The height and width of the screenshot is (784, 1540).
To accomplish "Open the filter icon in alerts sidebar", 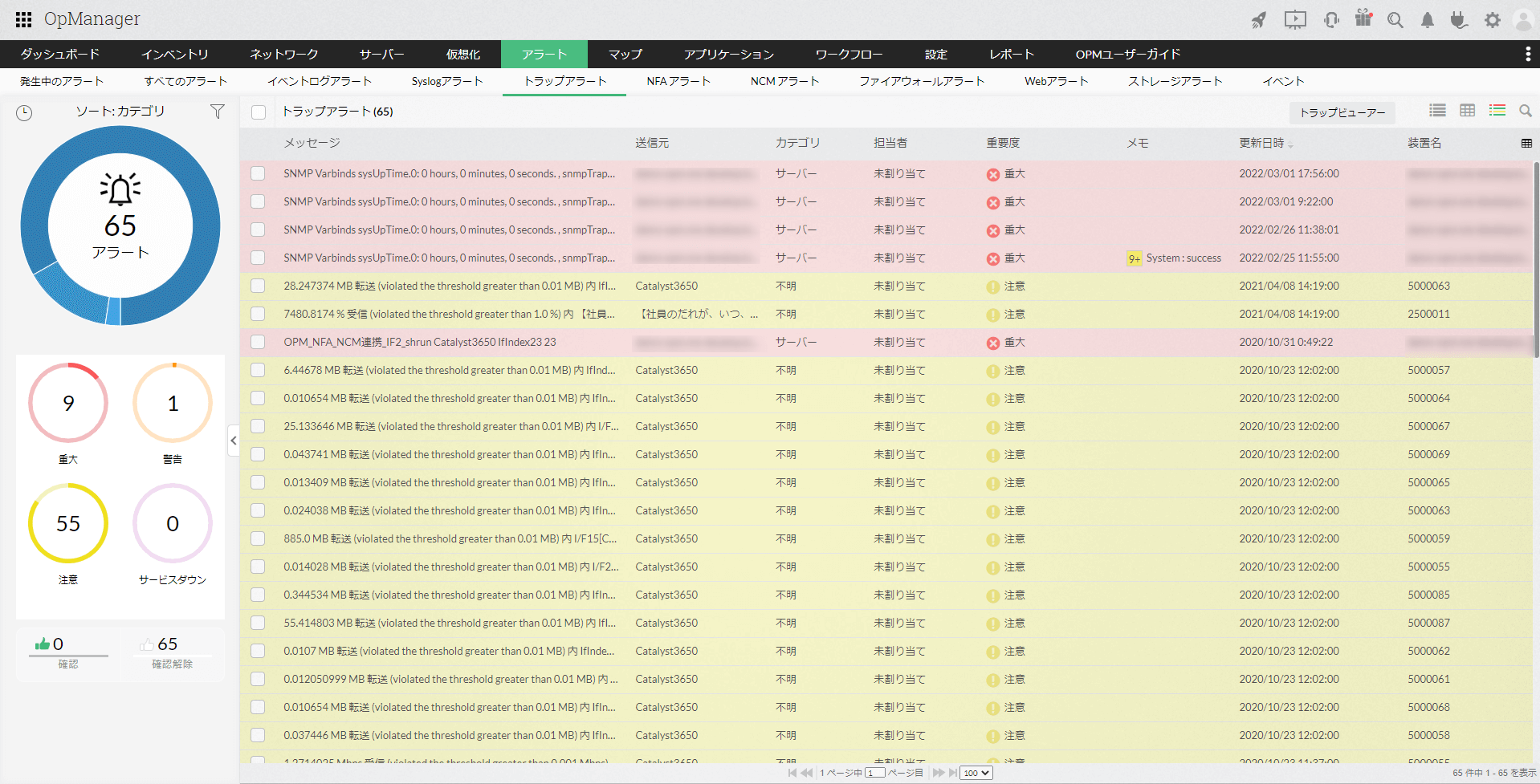I will click(x=217, y=112).
